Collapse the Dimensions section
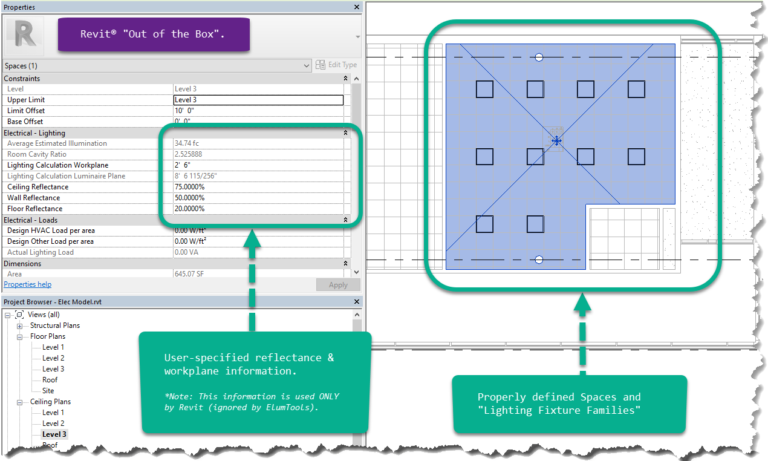The height and width of the screenshot is (461, 768). point(345,264)
